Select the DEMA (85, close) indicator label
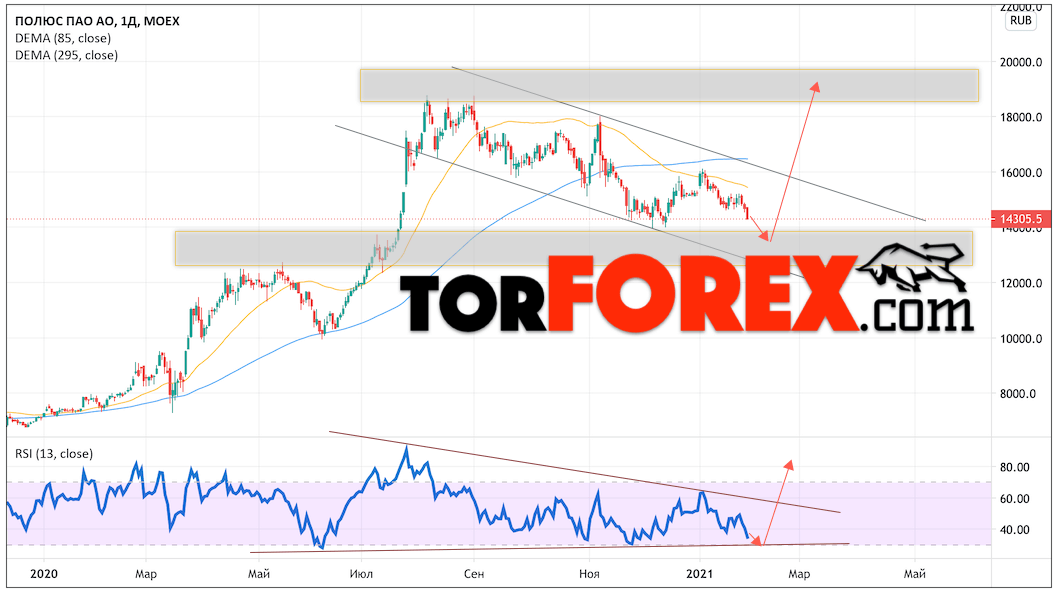This screenshot has width=1058, height=593. click(x=63, y=38)
